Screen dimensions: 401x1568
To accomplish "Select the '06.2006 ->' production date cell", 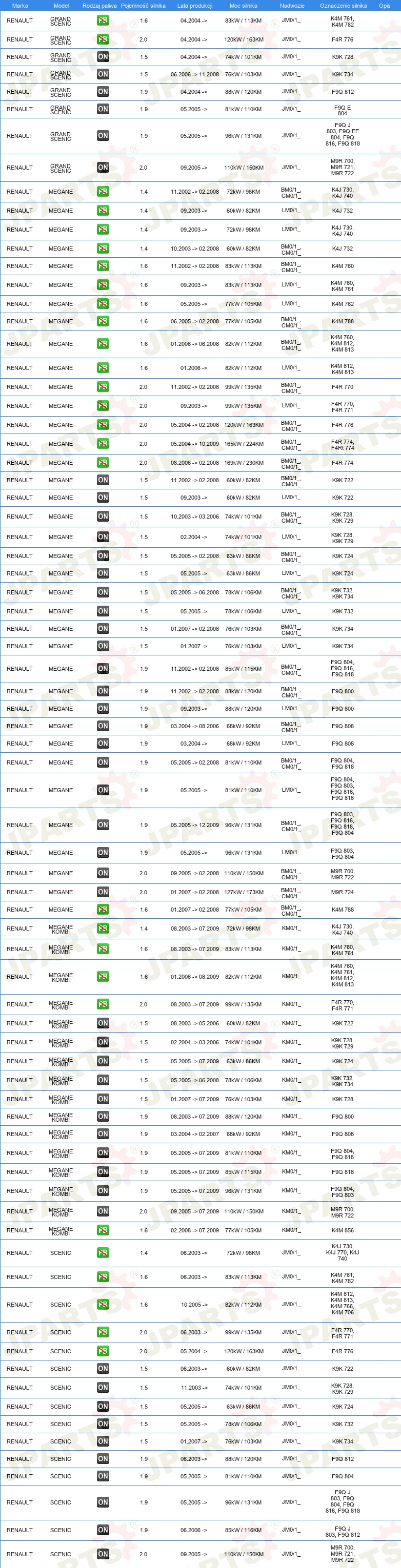I will (x=194, y=1530).
